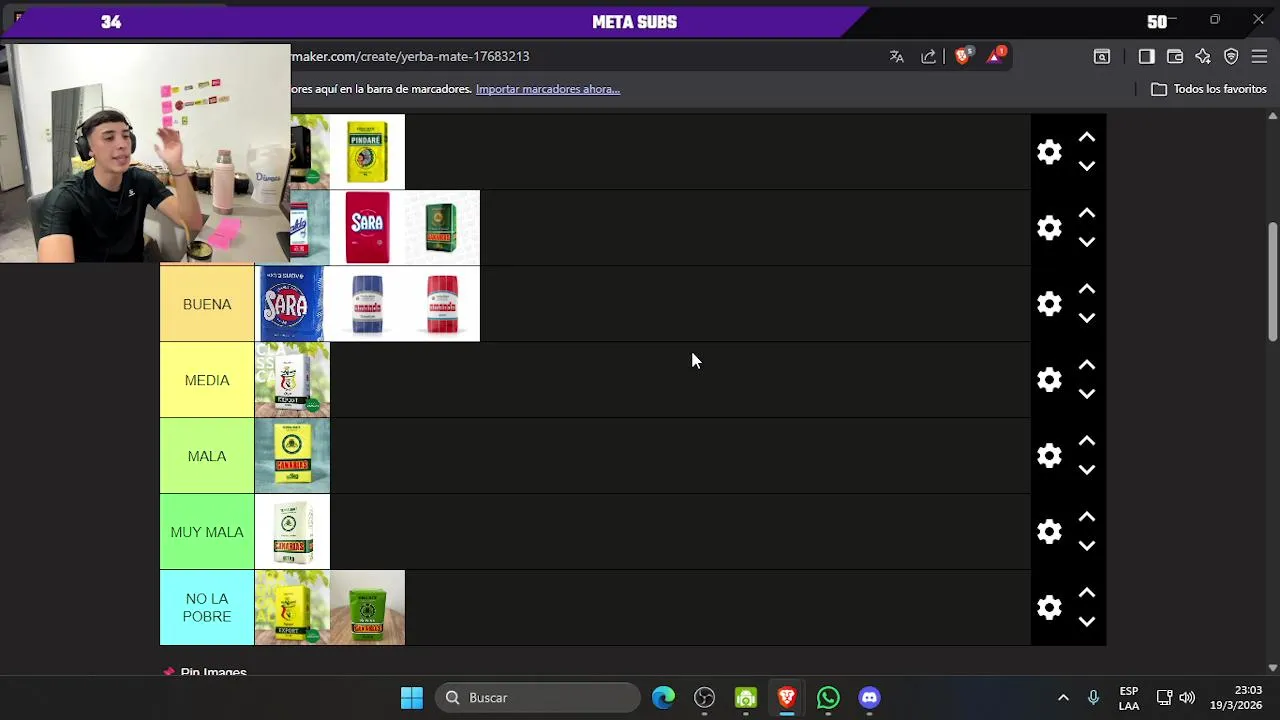Move the MEDIA row down
Image resolution: width=1280 pixels, height=720 pixels.
[x=1087, y=394]
